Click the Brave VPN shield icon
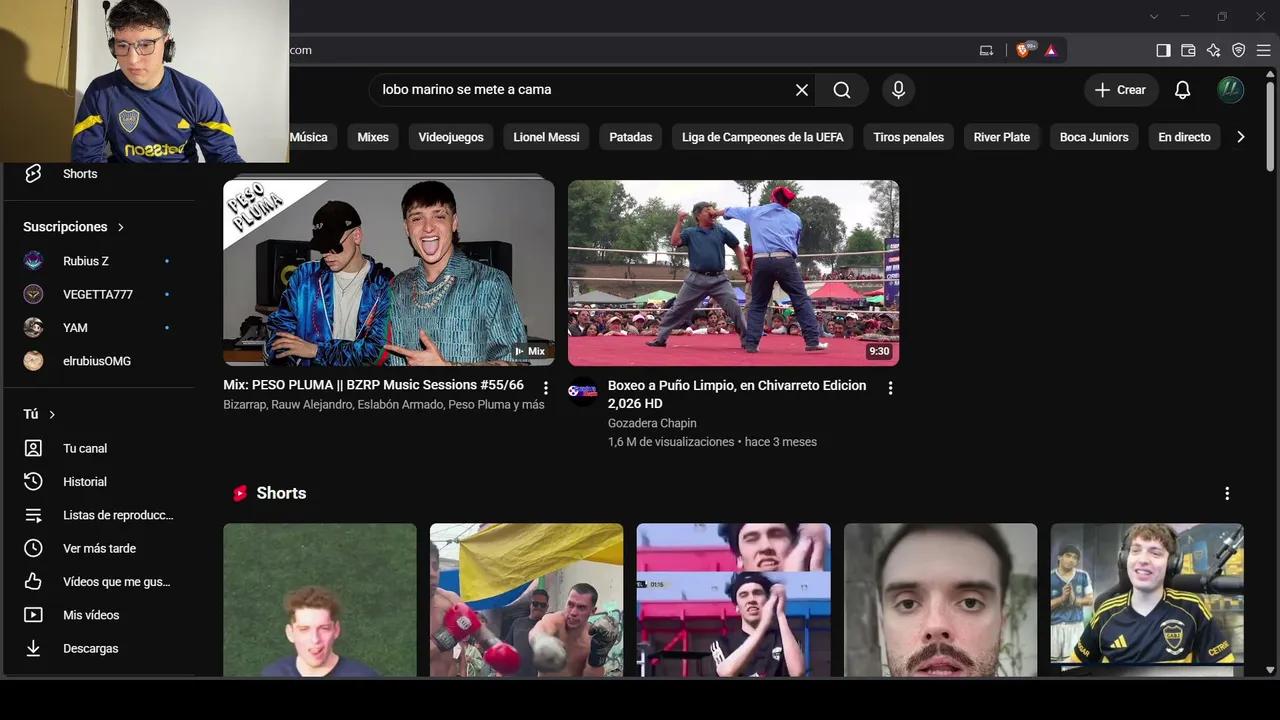The height and width of the screenshot is (720, 1280). pos(1239,50)
